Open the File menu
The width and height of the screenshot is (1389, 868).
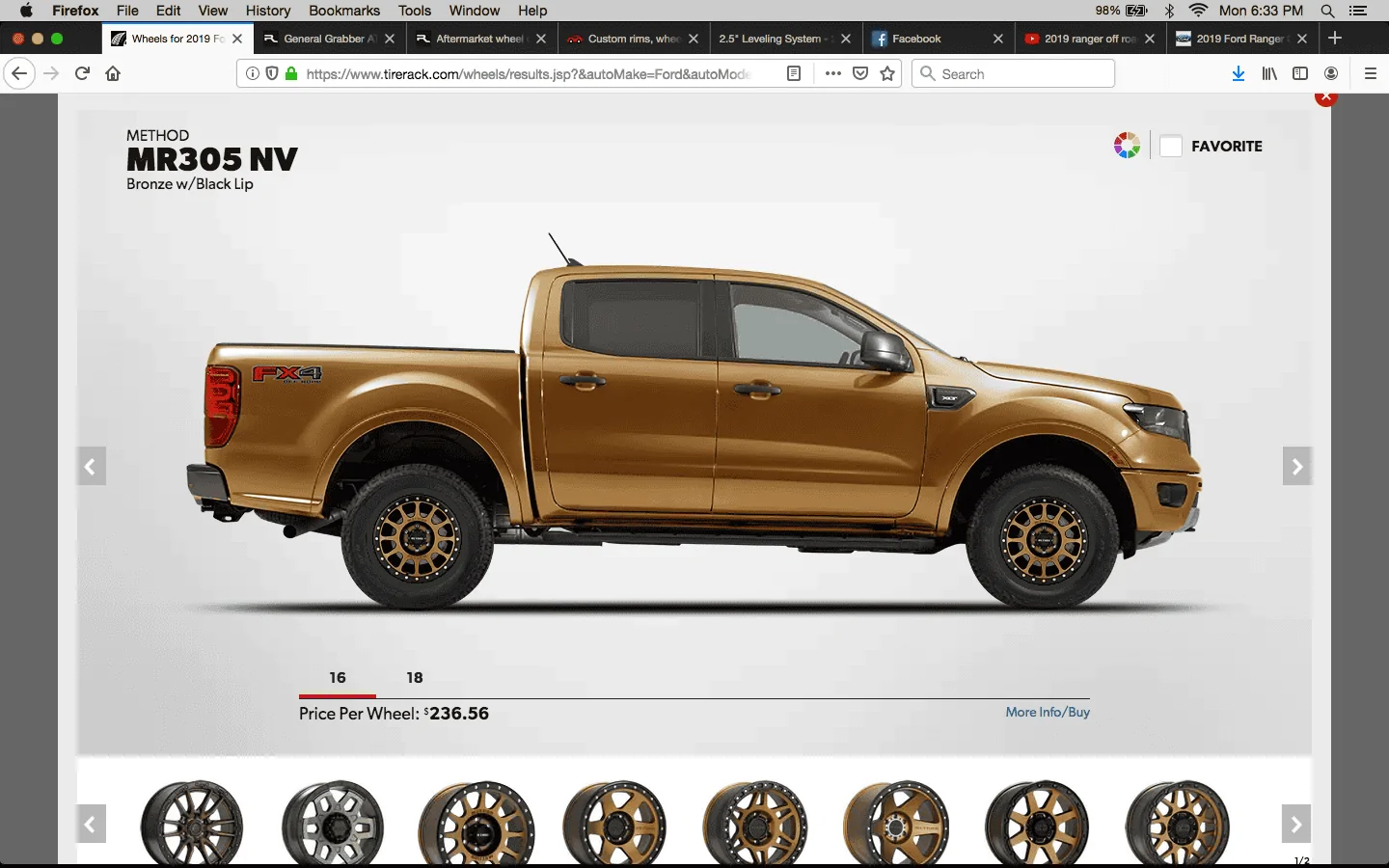pyautogui.click(x=127, y=11)
